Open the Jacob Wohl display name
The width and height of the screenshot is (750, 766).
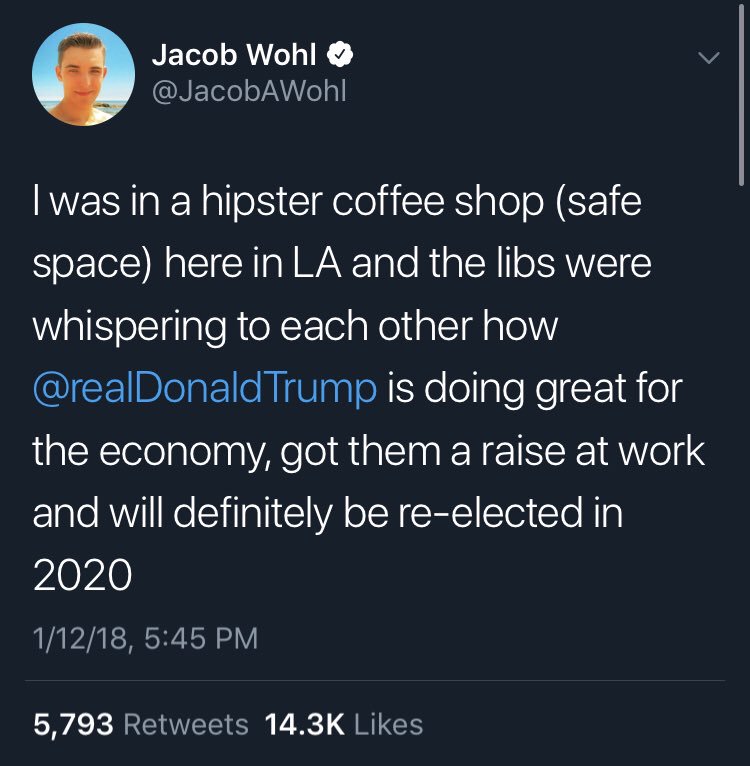(x=234, y=54)
